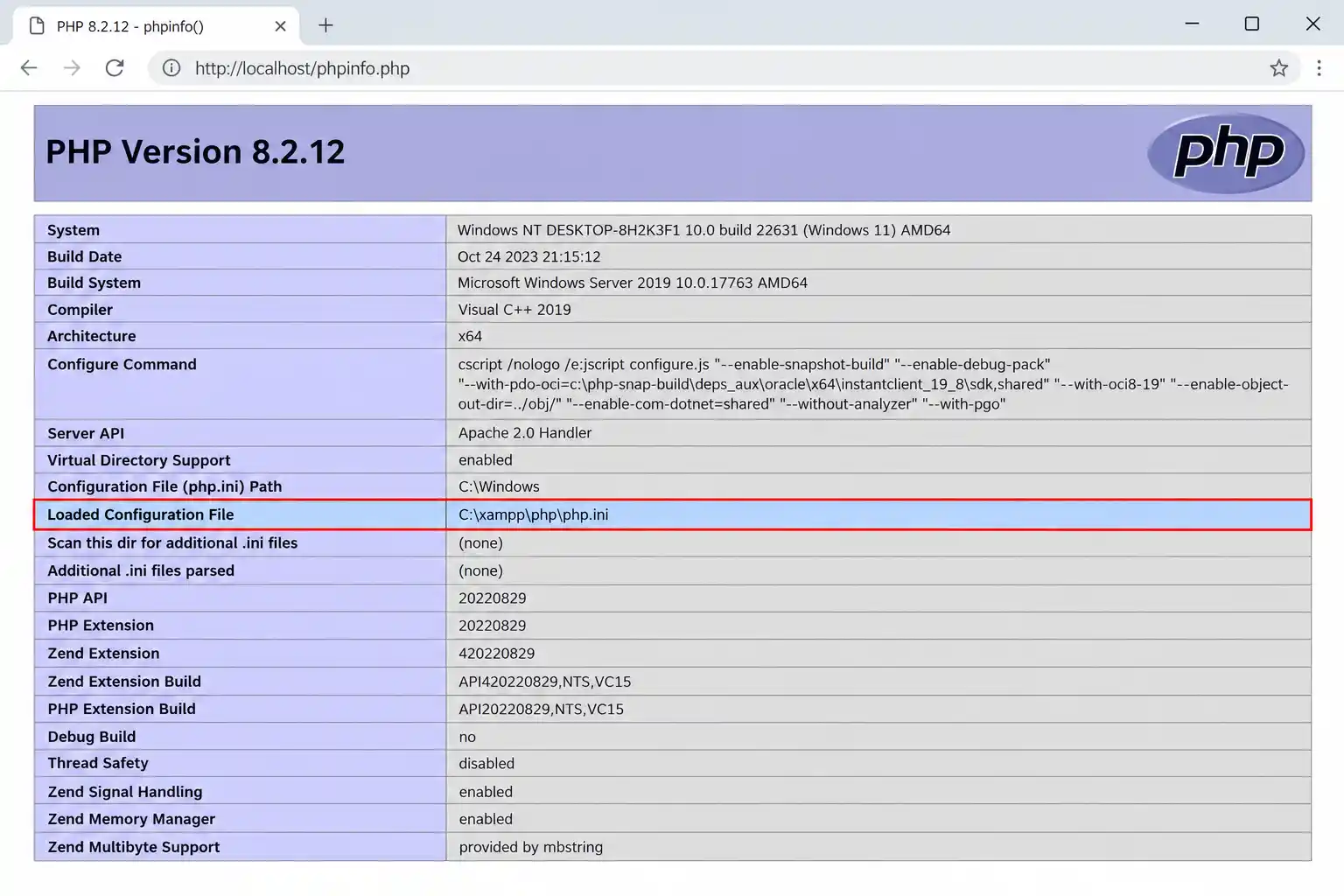Click the 'Build Date' label
Viewport: 1344px width, 896px height.
(84, 256)
